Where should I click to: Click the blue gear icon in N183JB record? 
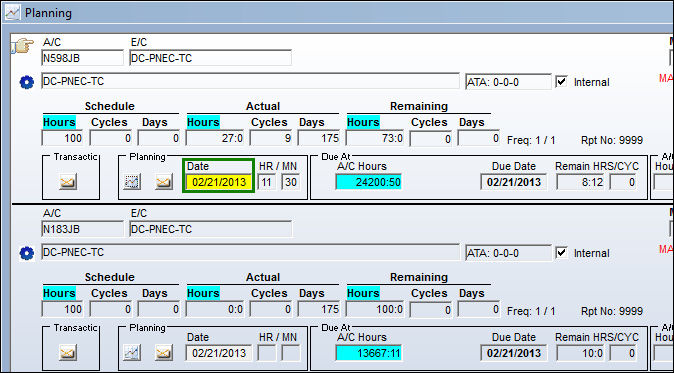[x=27, y=254]
